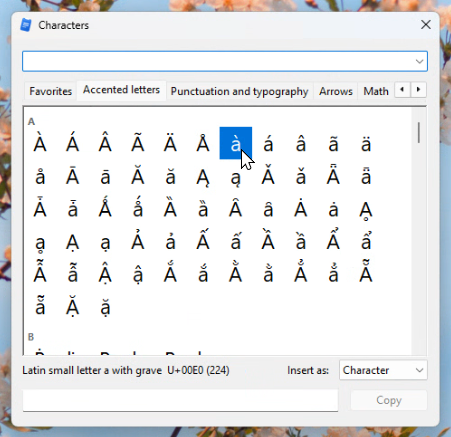
Task: Choose small a with dot above ȧ
Action: pyautogui.click(x=333, y=209)
